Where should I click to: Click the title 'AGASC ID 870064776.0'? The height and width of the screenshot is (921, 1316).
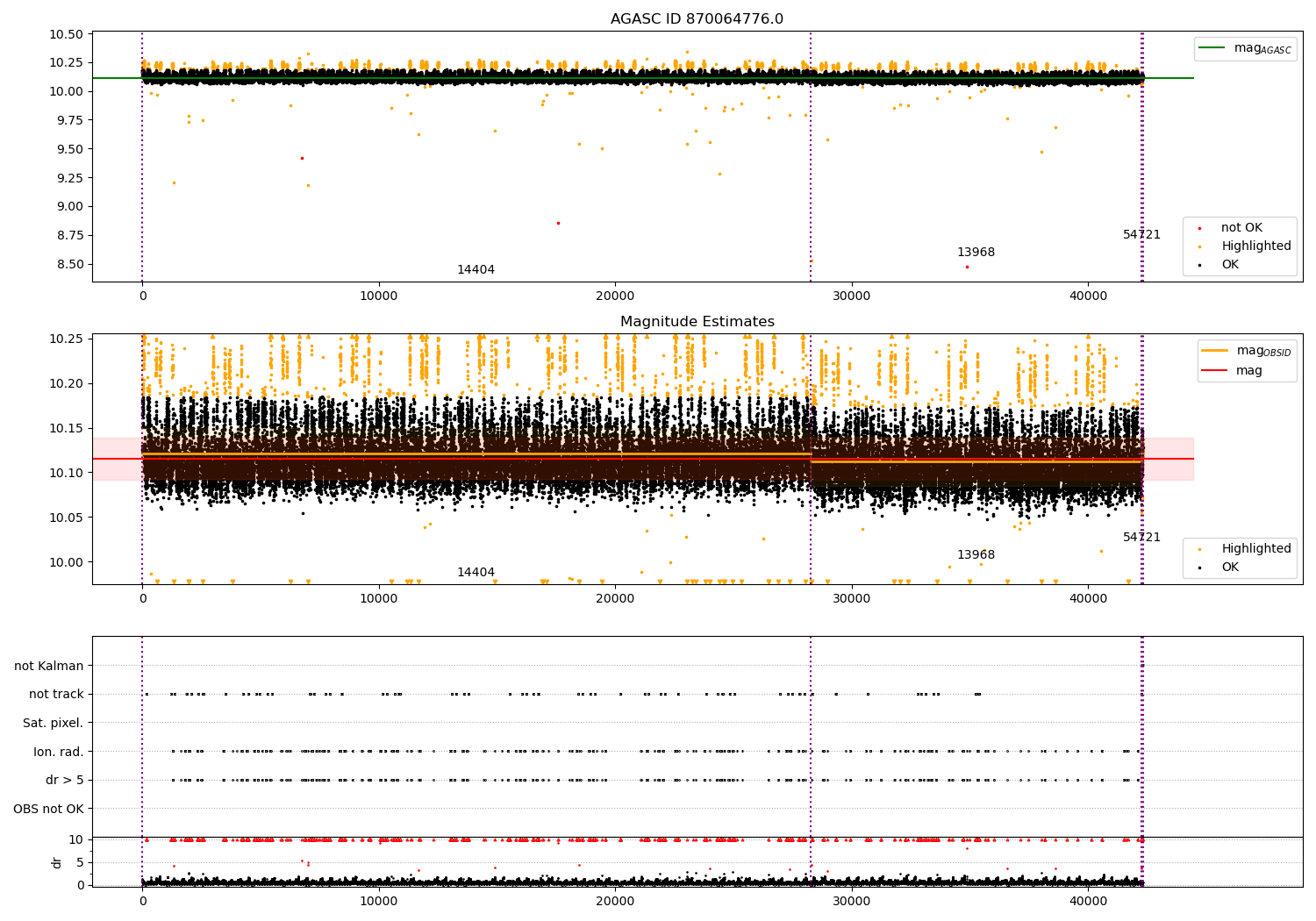[x=697, y=19]
